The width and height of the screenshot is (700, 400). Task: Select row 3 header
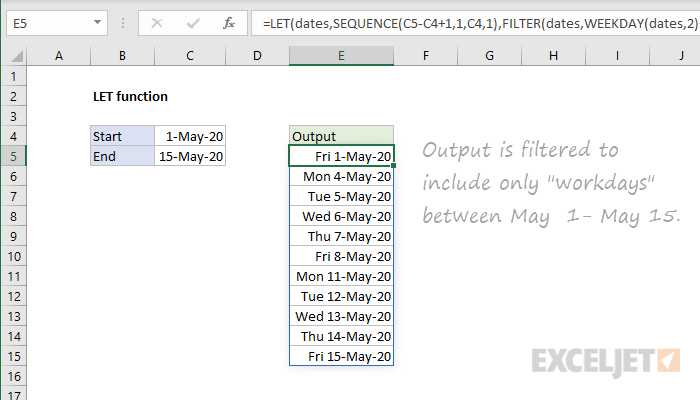click(x=13, y=117)
